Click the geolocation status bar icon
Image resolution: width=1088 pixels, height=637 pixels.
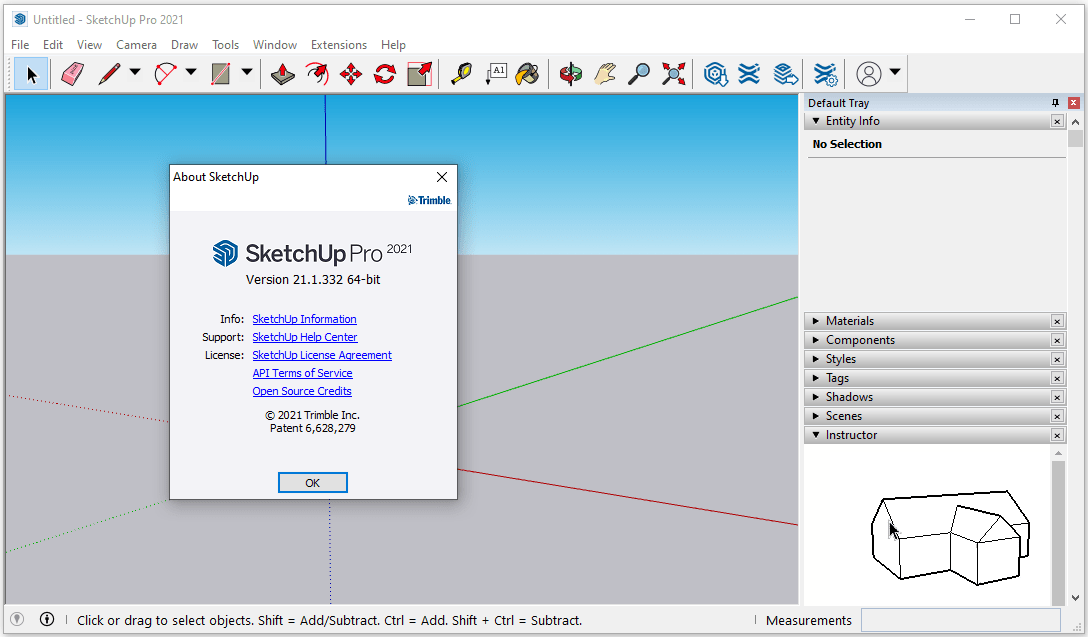pos(17,619)
